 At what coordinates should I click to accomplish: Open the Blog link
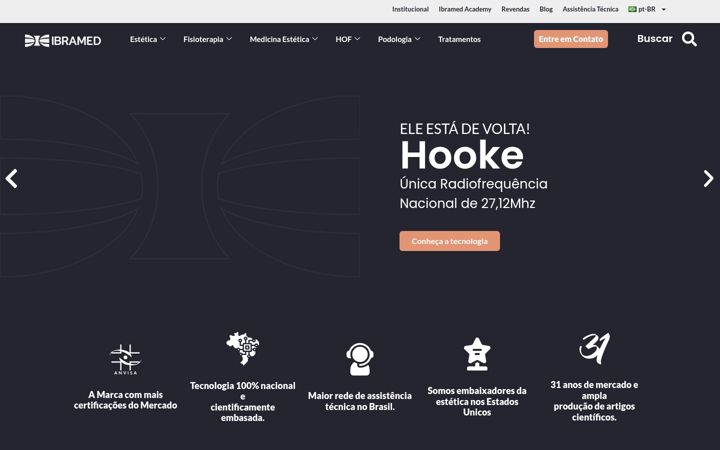tap(546, 9)
